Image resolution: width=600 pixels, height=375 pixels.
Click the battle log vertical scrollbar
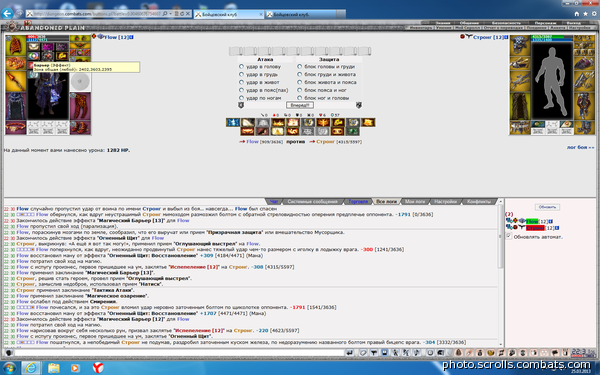500,274
